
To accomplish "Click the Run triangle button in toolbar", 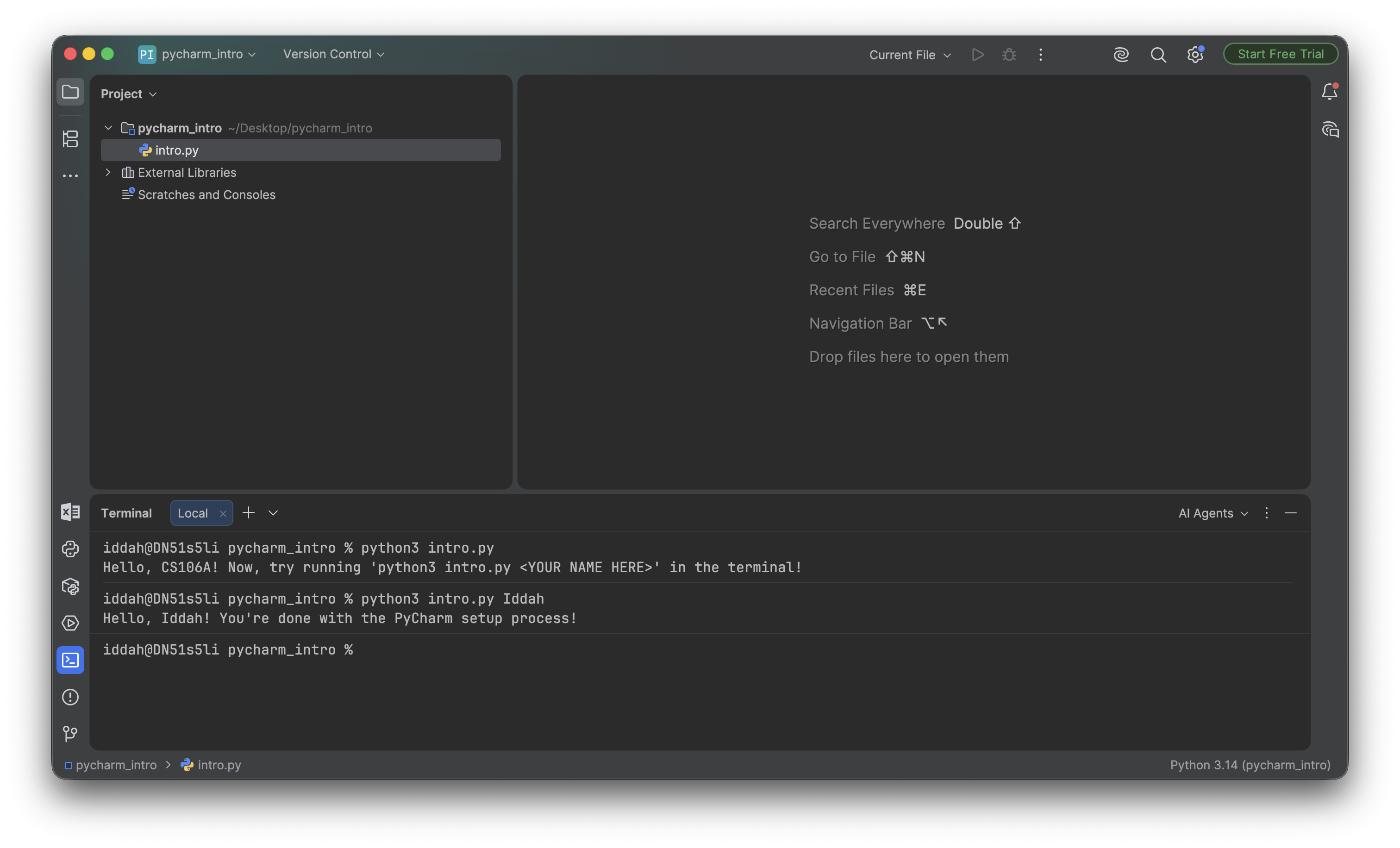I will [977, 55].
